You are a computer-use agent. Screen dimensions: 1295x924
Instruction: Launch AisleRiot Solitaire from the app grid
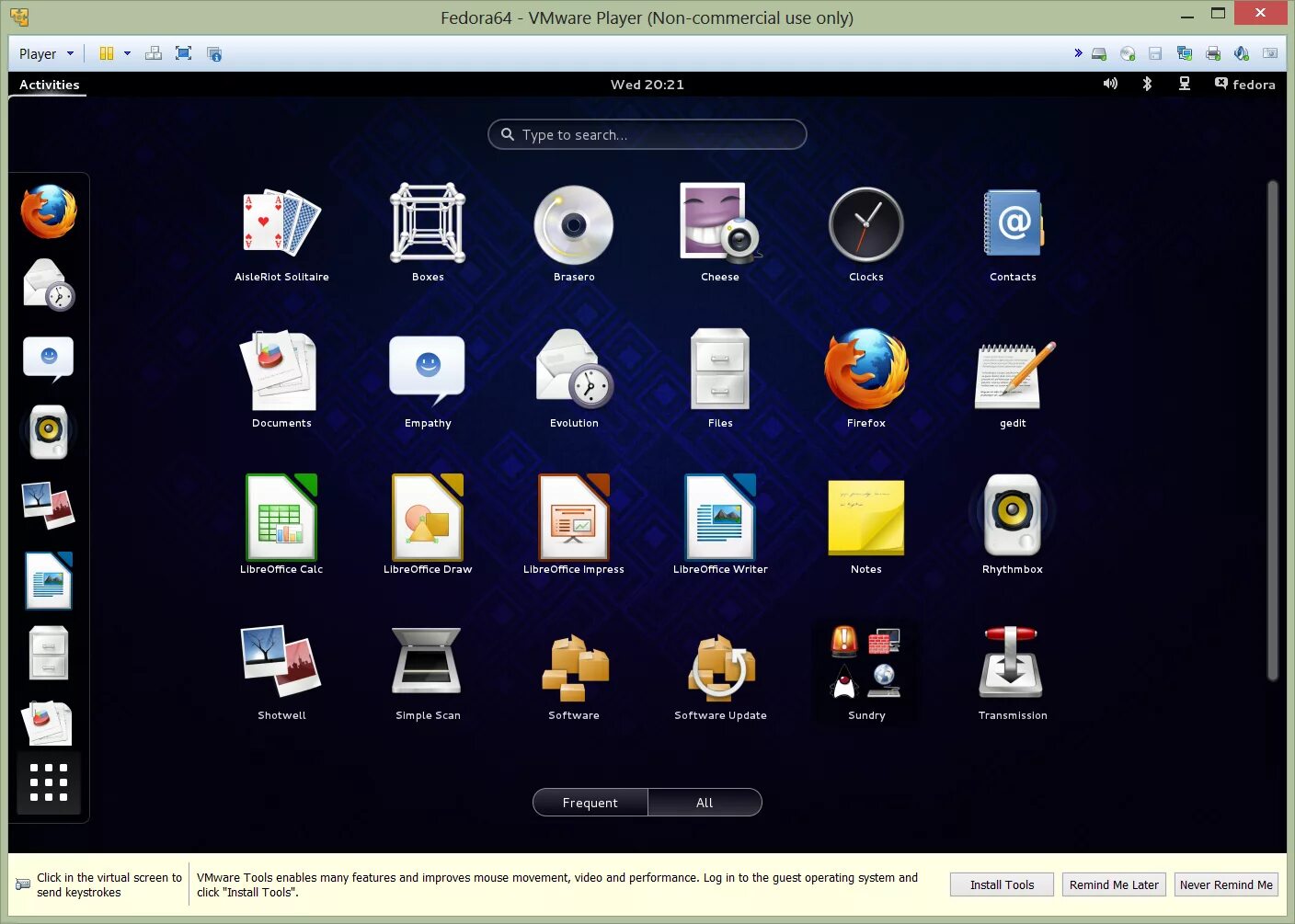(281, 234)
